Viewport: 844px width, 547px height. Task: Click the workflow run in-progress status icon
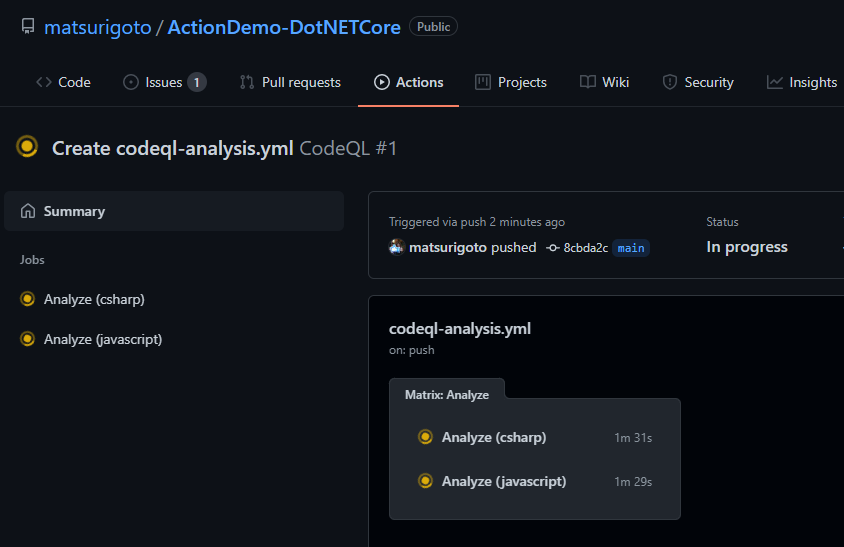[x=27, y=146]
